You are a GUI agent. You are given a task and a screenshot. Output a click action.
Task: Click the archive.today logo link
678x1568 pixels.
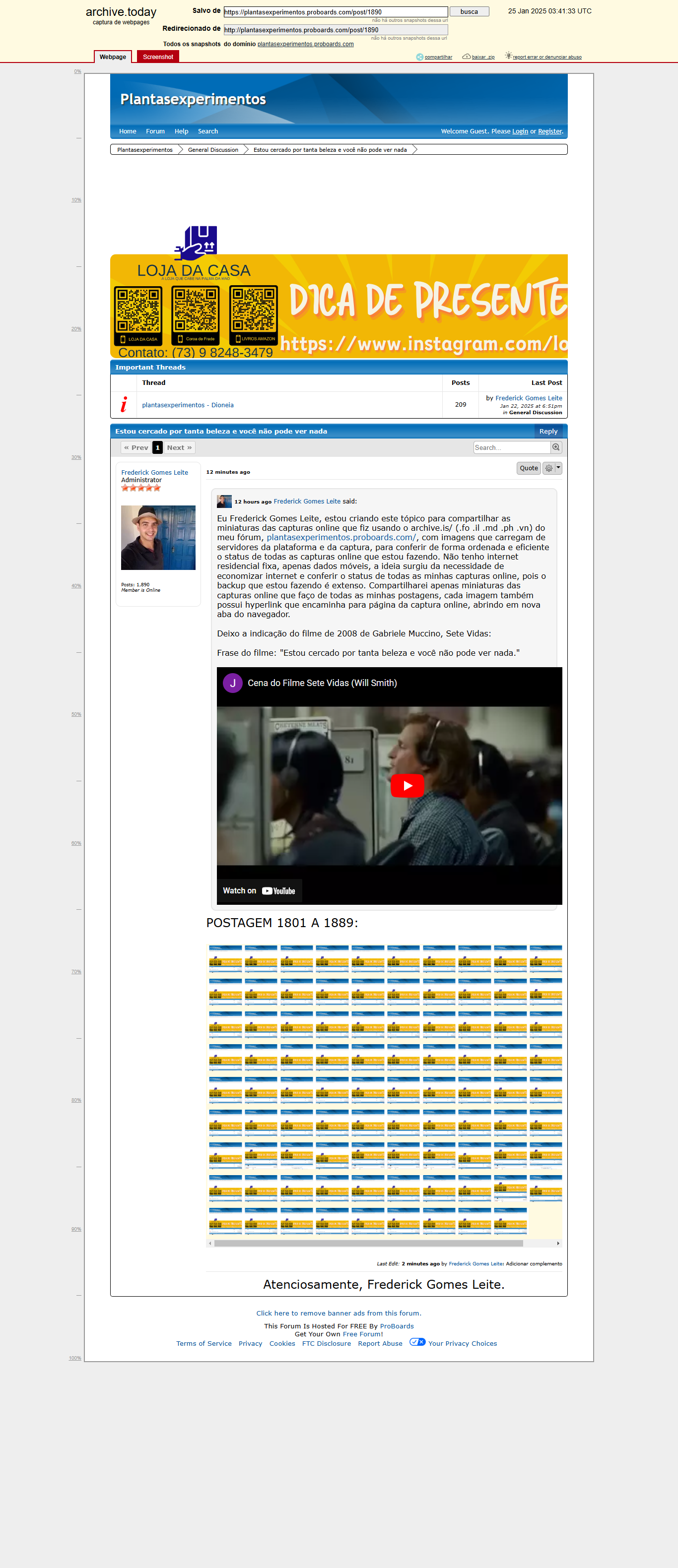click(x=121, y=12)
